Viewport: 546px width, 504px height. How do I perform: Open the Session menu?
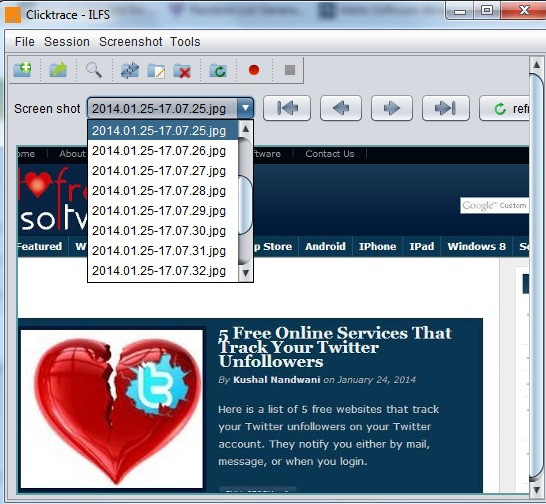[x=67, y=42]
